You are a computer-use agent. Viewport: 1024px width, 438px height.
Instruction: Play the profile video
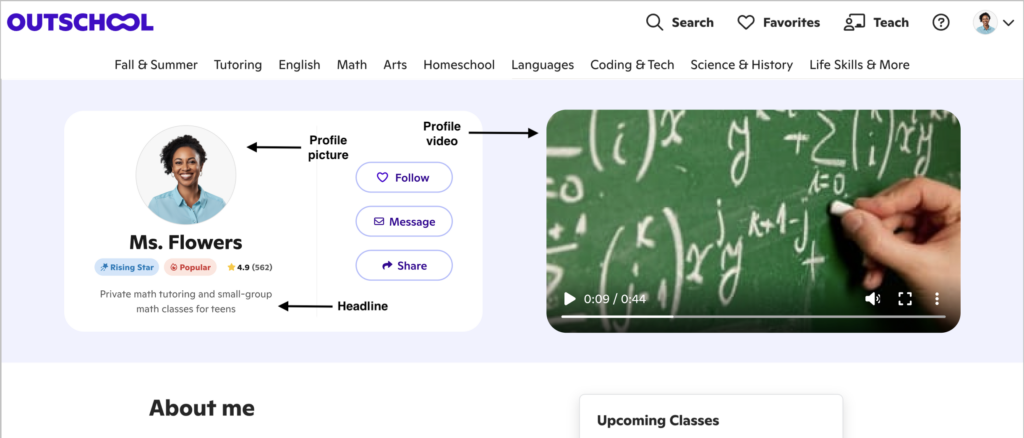pos(569,299)
